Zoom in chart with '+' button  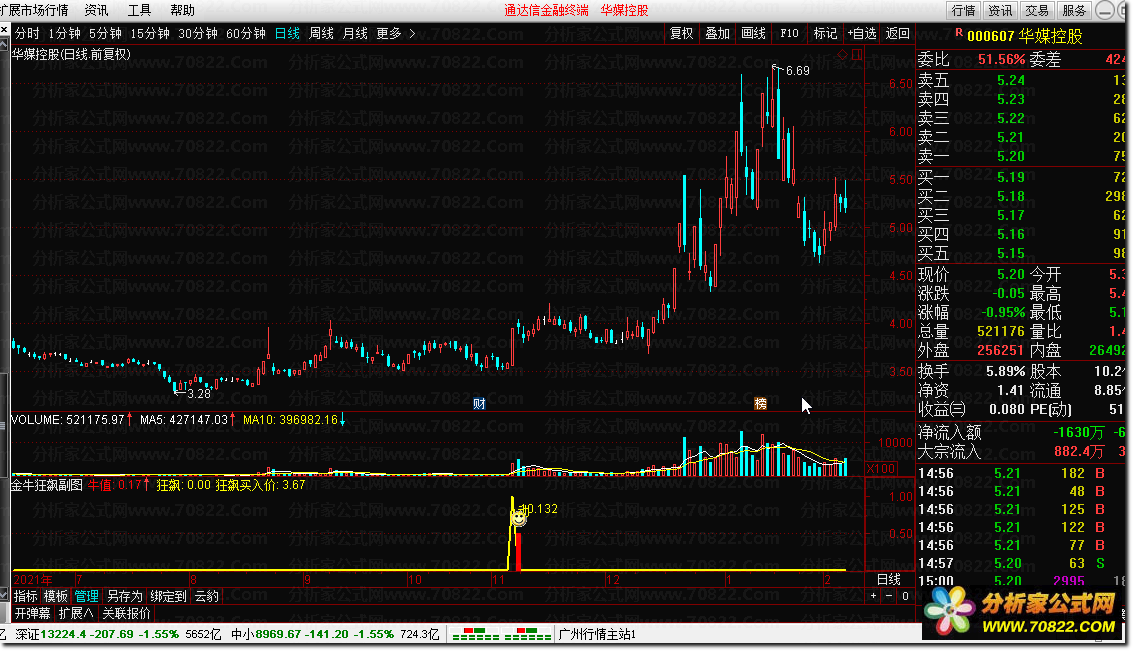point(874,596)
